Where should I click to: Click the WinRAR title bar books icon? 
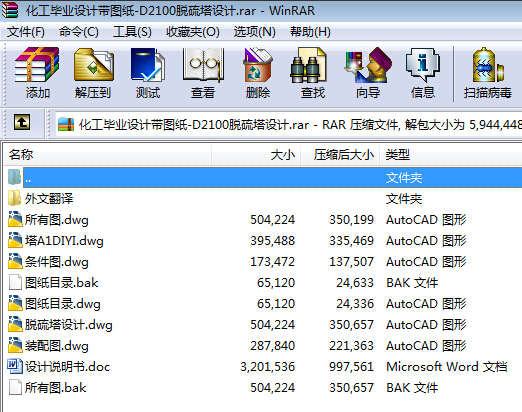tap(9, 10)
